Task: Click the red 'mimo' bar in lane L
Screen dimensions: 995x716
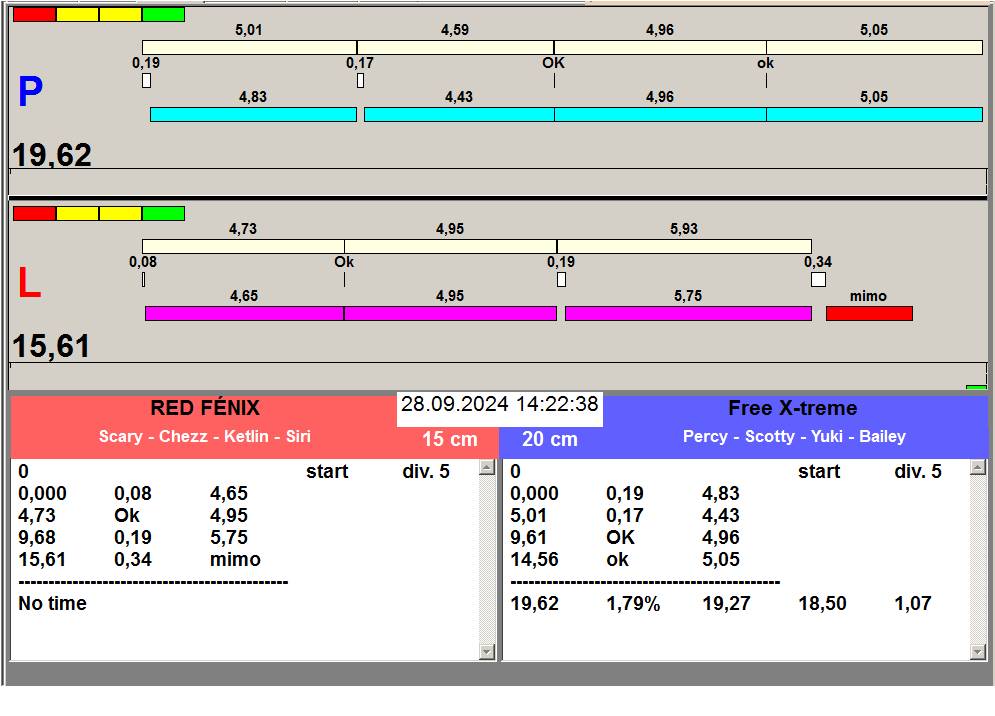Action: (x=869, y=314)
